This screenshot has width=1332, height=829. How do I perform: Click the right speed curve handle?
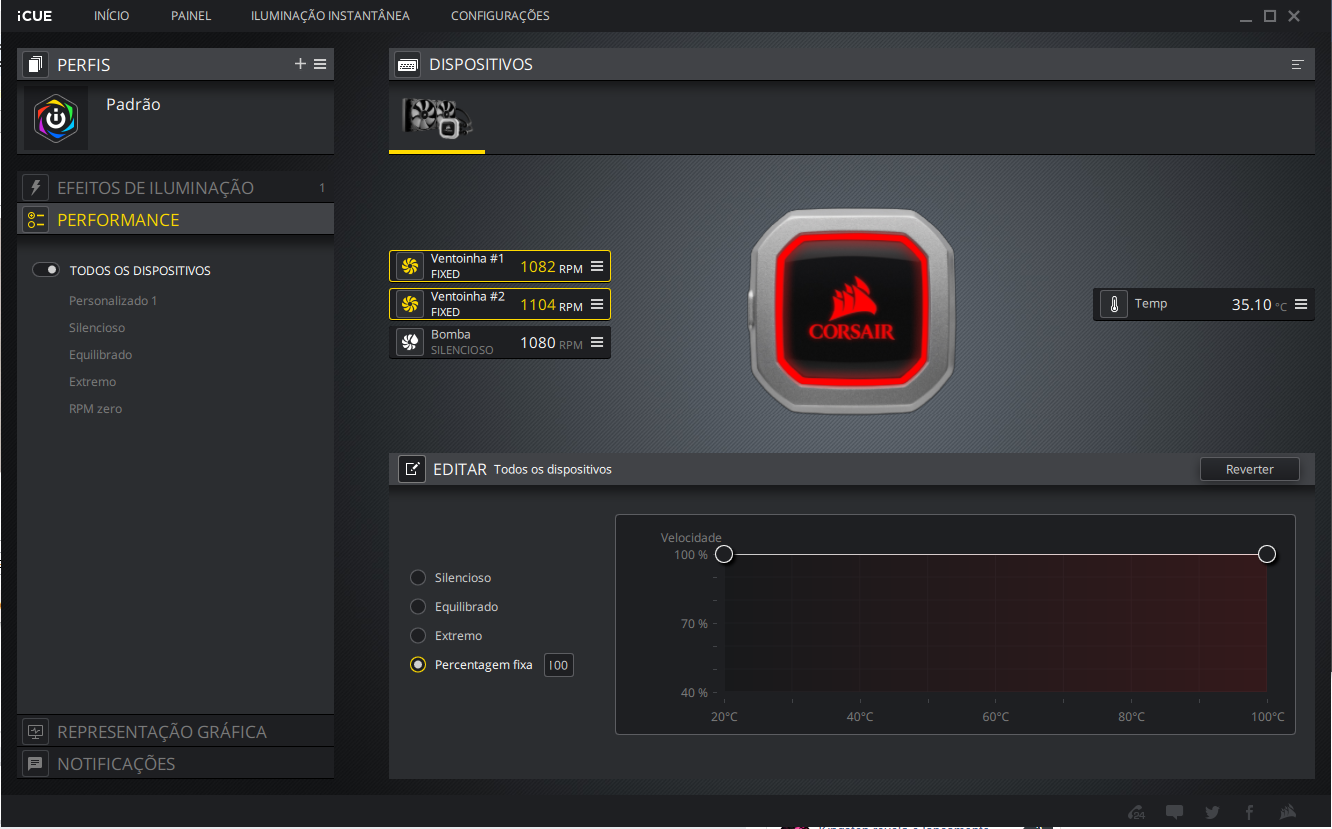(x=1267, y=554)
